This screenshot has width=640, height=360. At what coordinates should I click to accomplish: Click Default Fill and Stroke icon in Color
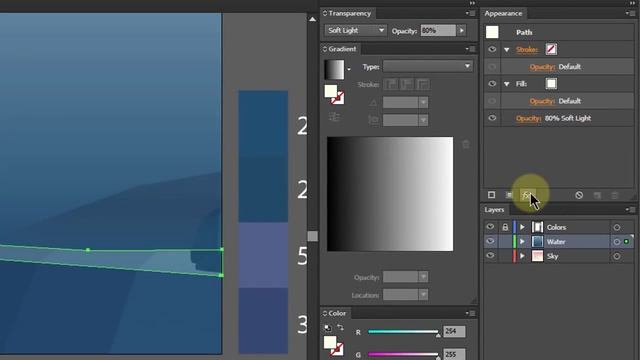[x=328, y=328]
